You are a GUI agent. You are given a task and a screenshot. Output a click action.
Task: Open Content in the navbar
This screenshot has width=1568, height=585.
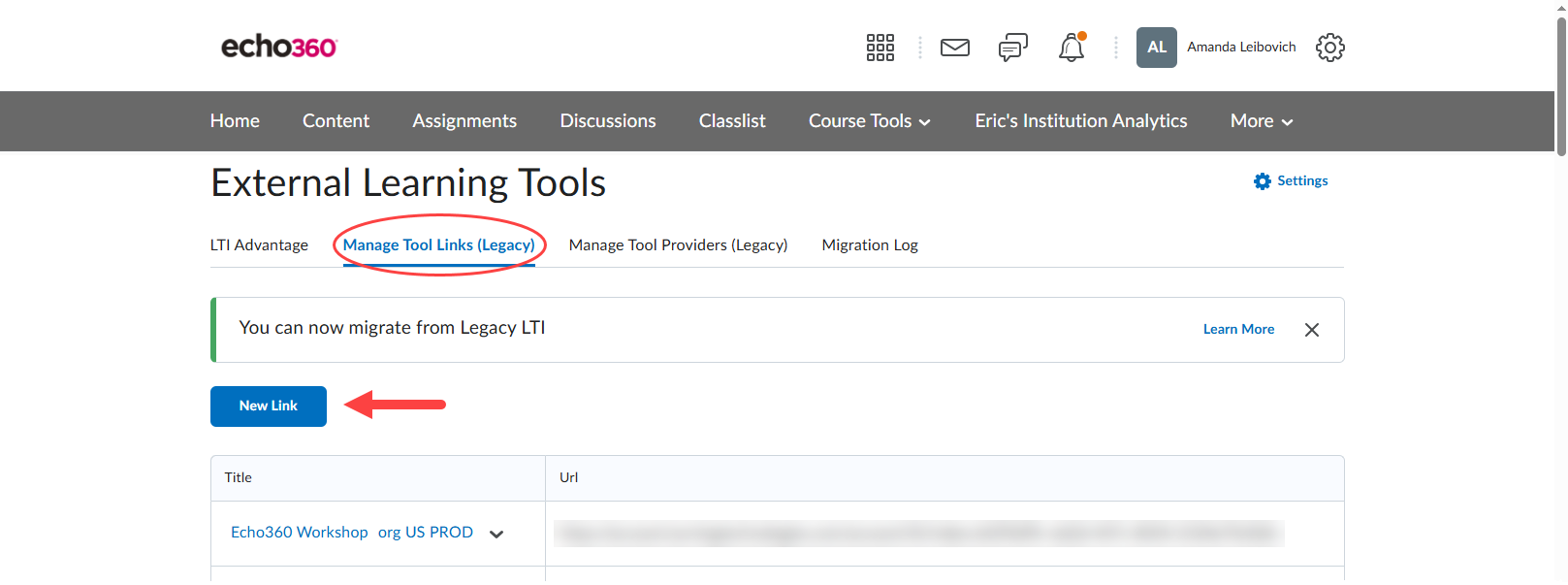[336, 121]
